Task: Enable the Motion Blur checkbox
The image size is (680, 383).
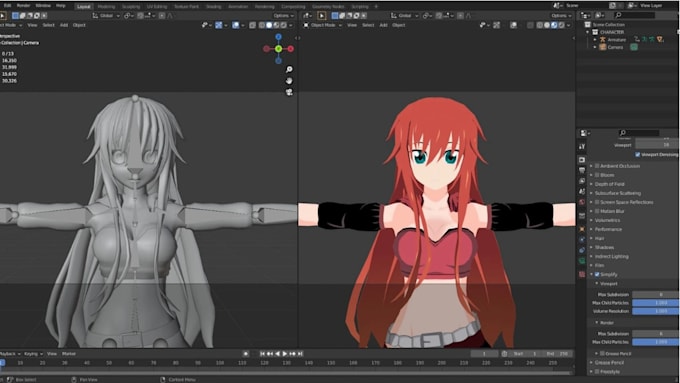Action: pos(597,211)
